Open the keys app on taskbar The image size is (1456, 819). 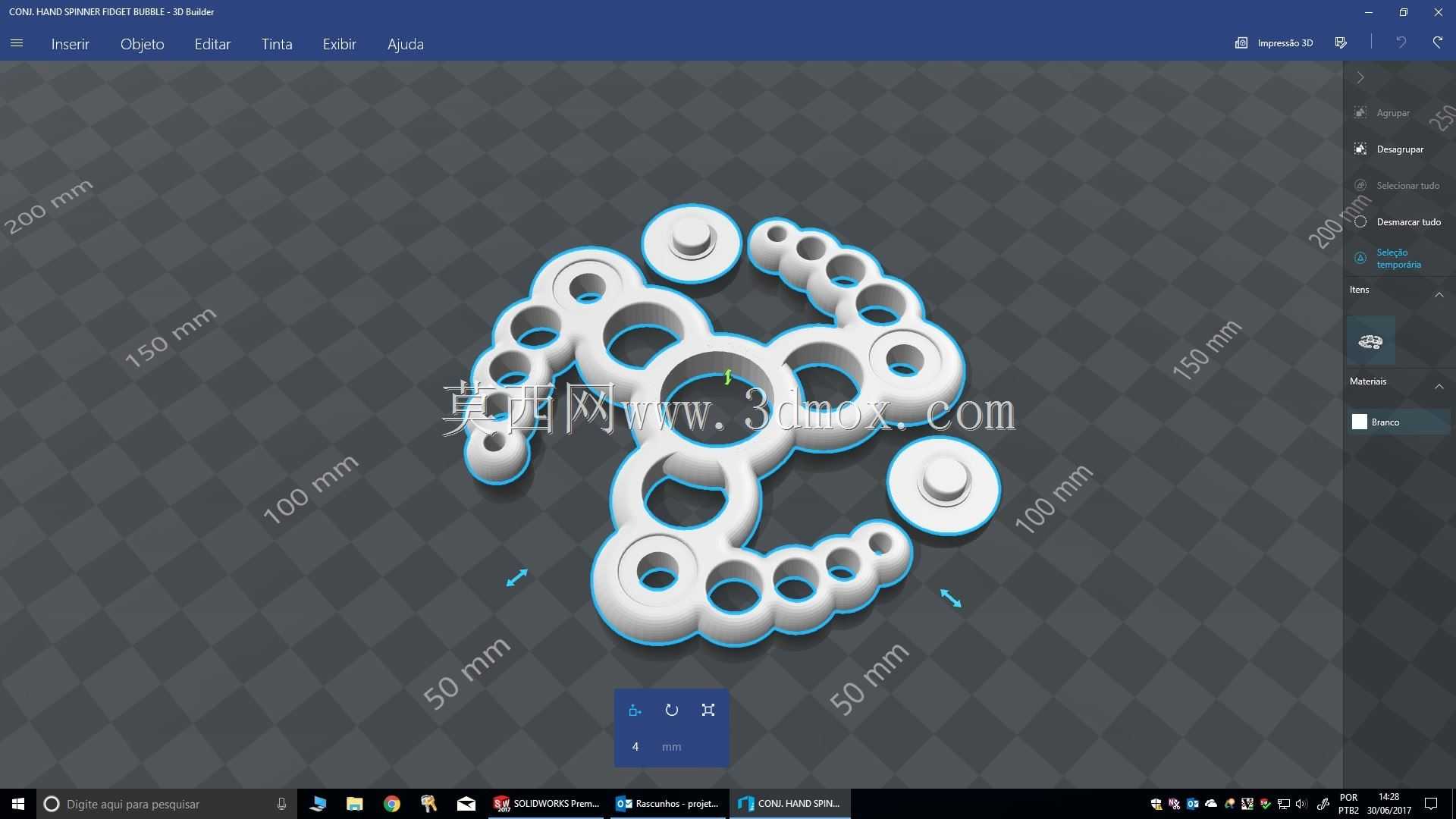click(428, 804)
